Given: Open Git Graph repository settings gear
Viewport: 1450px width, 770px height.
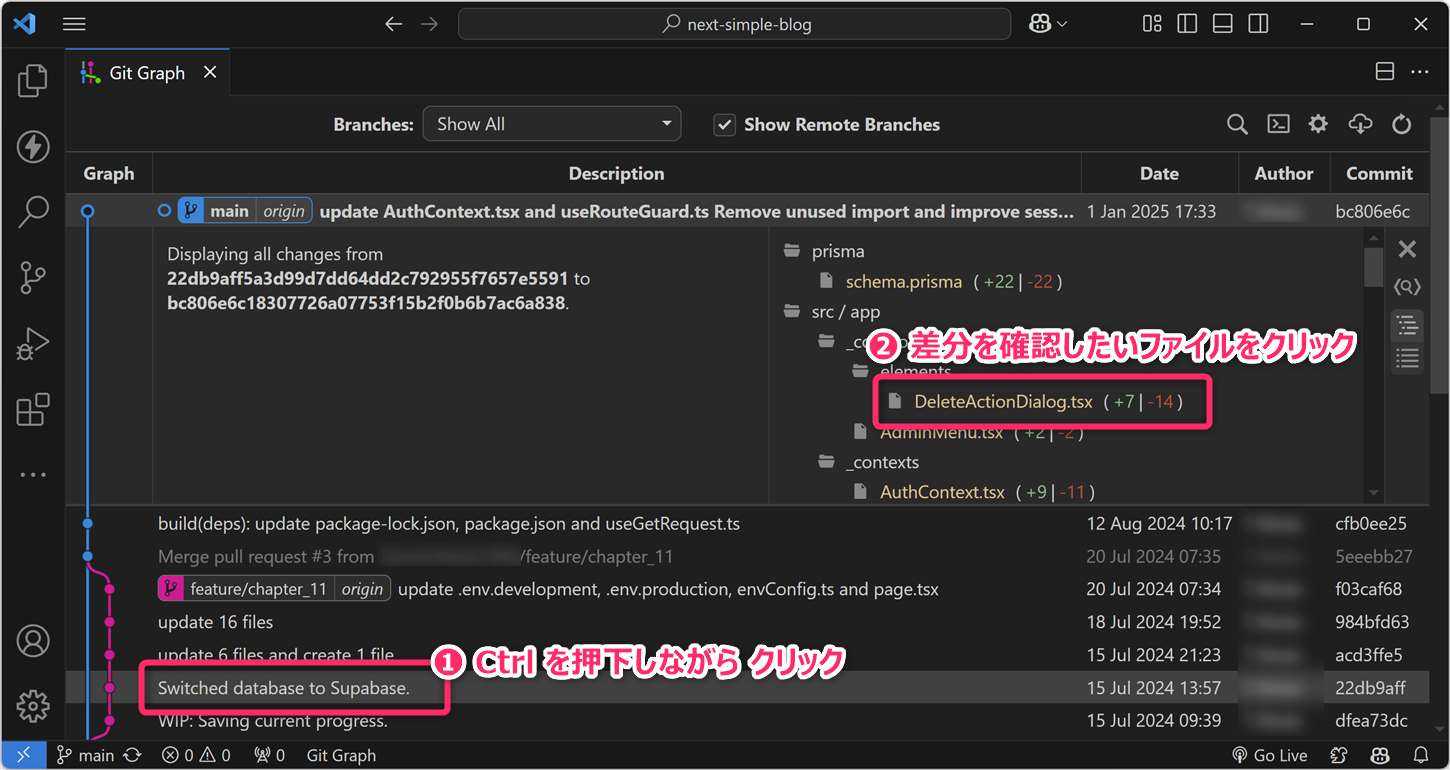Looking at the screenshot, I should tap(1319, 124).
